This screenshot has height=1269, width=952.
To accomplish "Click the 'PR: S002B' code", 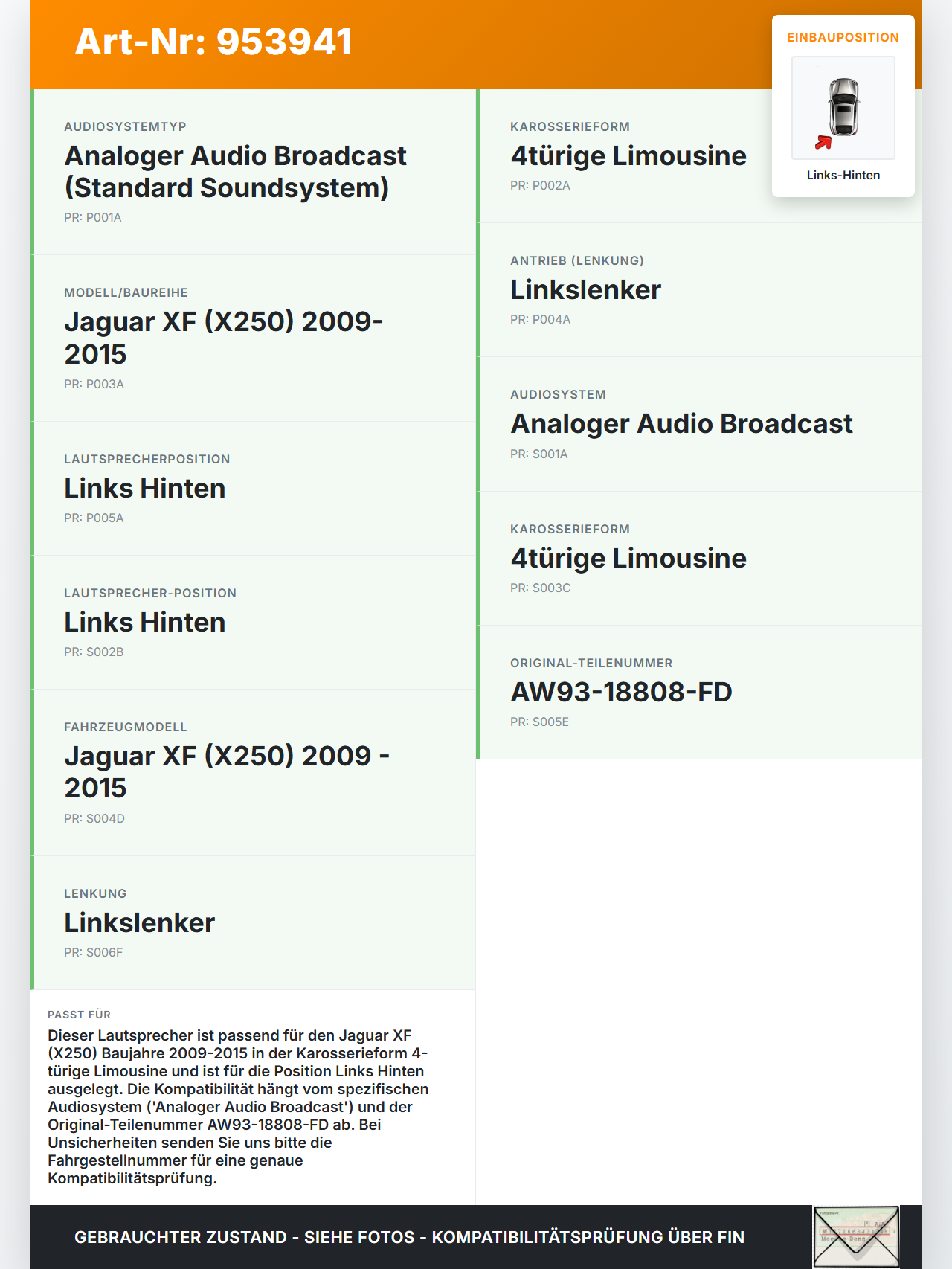I will [x=94, y=652].
